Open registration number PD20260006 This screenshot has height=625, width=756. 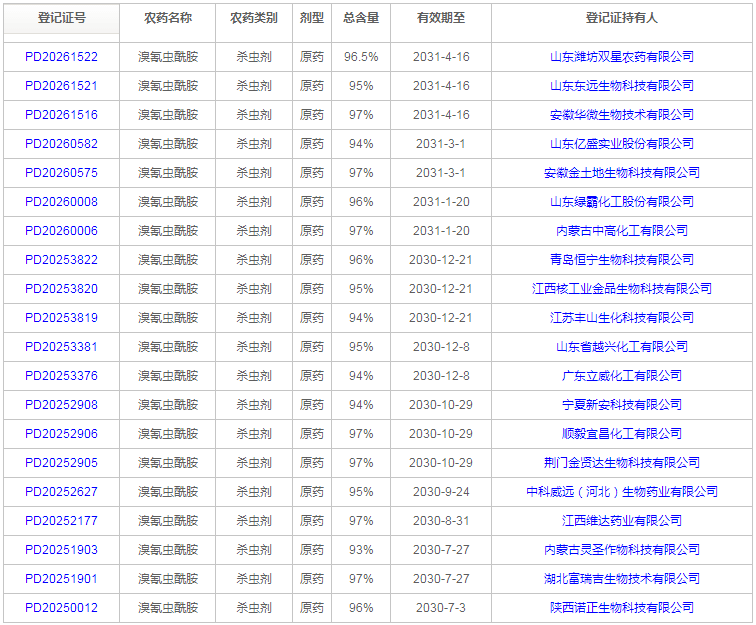(x=61, y=231)
